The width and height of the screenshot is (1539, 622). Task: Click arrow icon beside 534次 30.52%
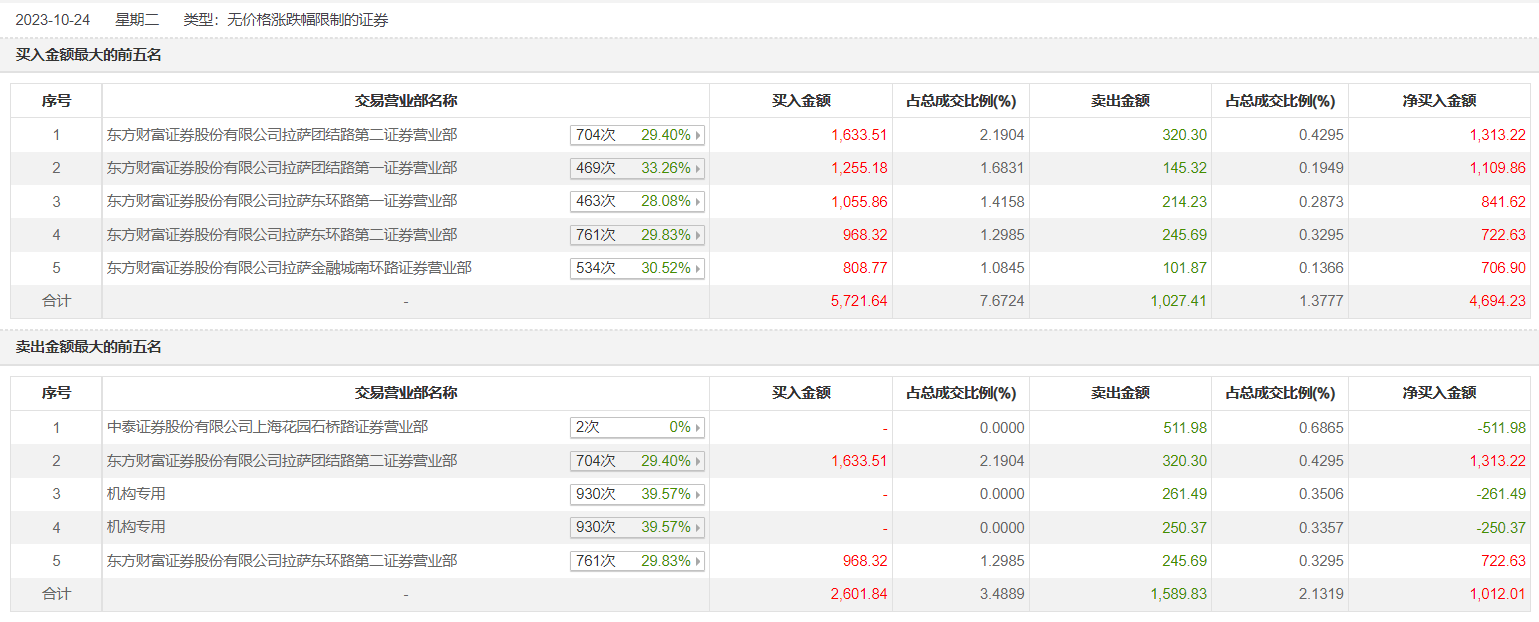point(697,269)
